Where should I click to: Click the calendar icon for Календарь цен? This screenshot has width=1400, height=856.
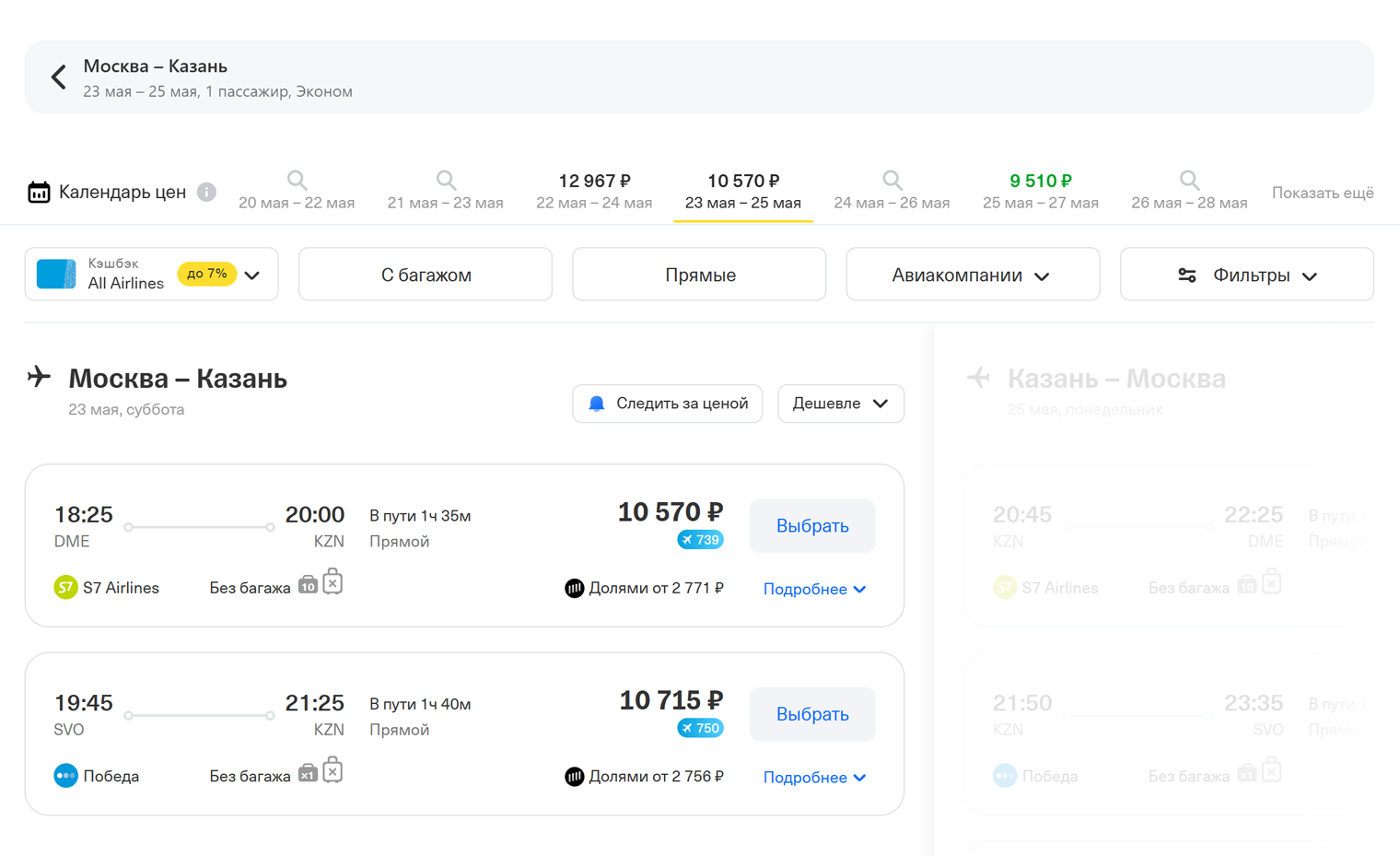pos(39,193)
